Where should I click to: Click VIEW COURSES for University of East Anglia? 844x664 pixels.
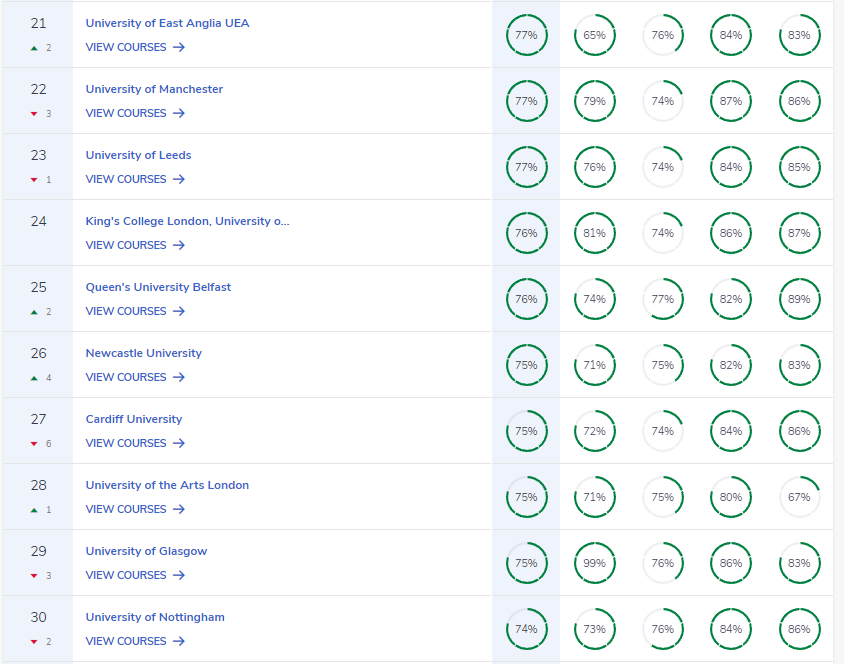135,47
